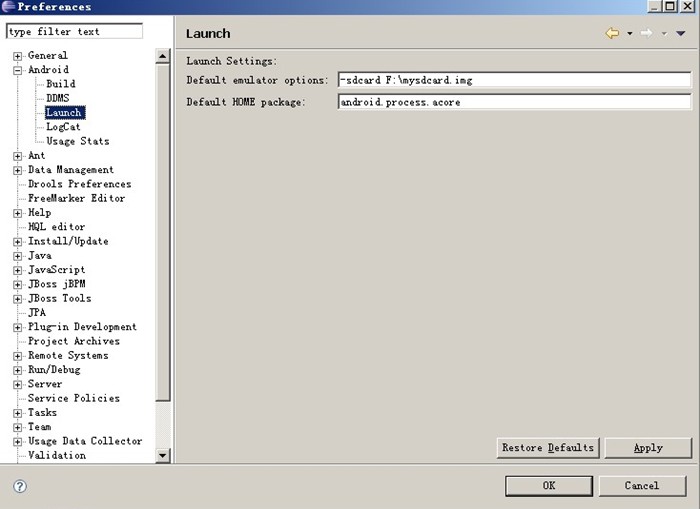This screenshot has height=509, width=700.
Task: Click the back navigation arrow icon
Action: coord(612,33)
